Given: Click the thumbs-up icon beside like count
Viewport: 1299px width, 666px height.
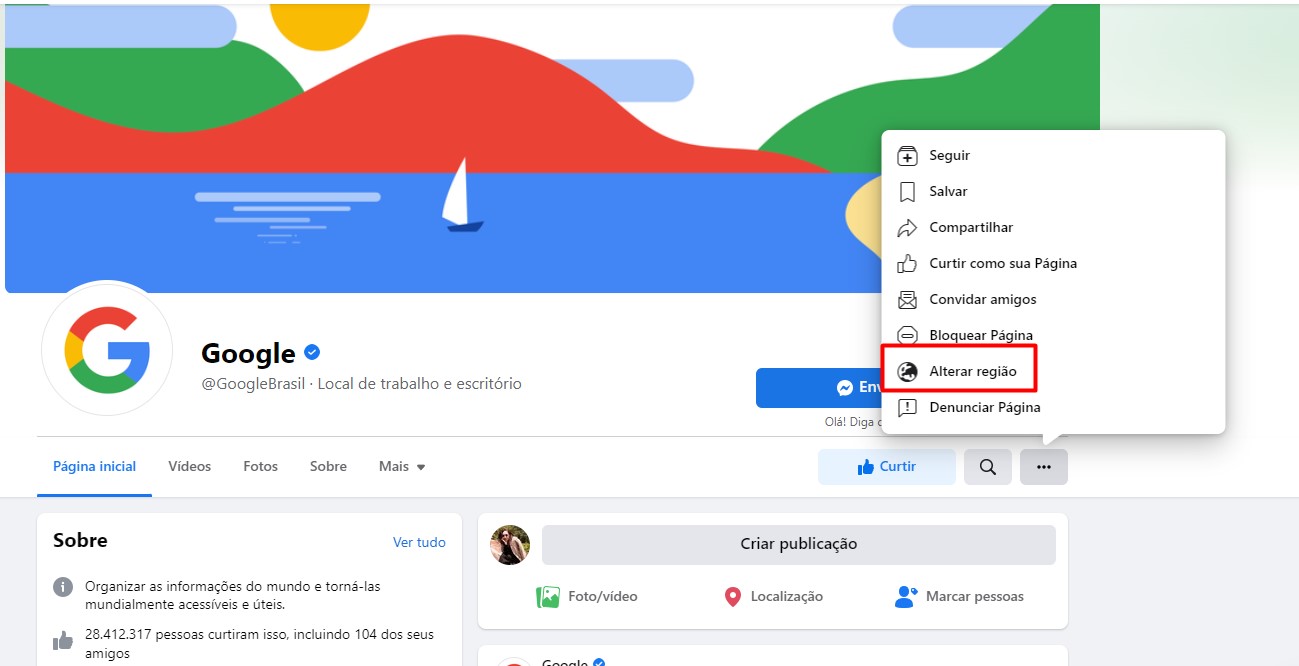Looking at the screenshot, I should coord(63,640).
